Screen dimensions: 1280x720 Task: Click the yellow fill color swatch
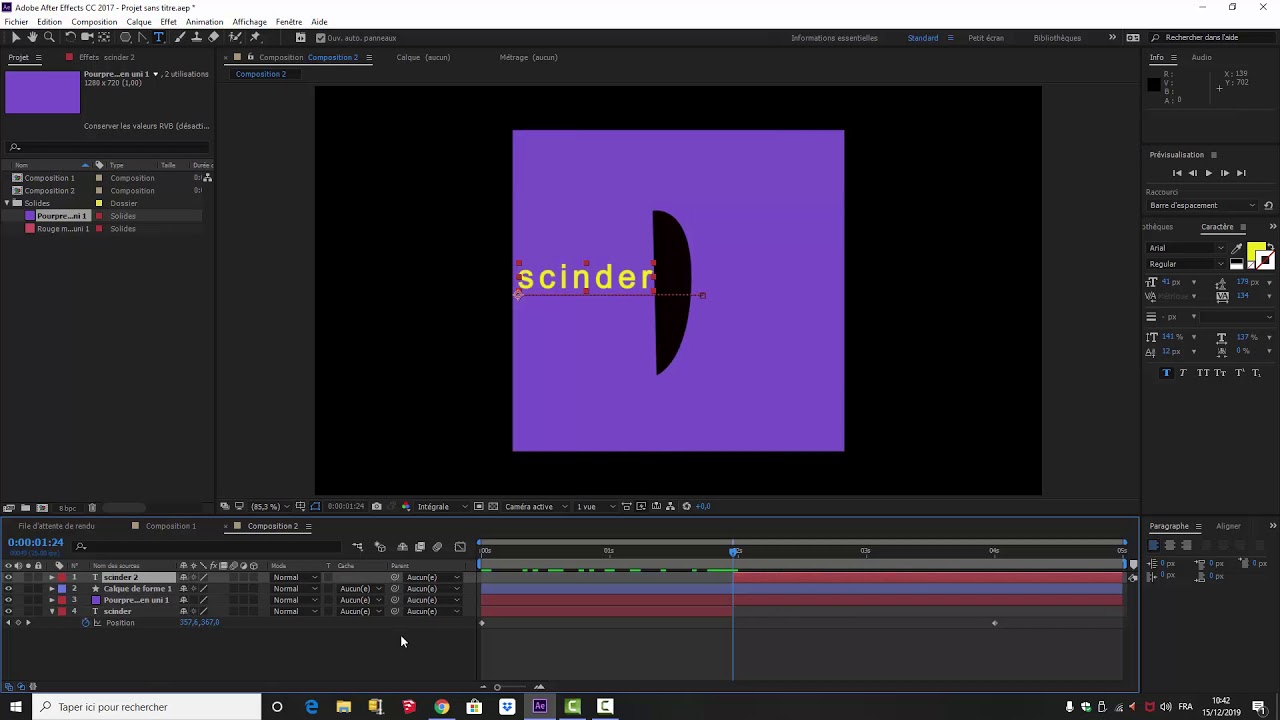(x=1256, y=250)
